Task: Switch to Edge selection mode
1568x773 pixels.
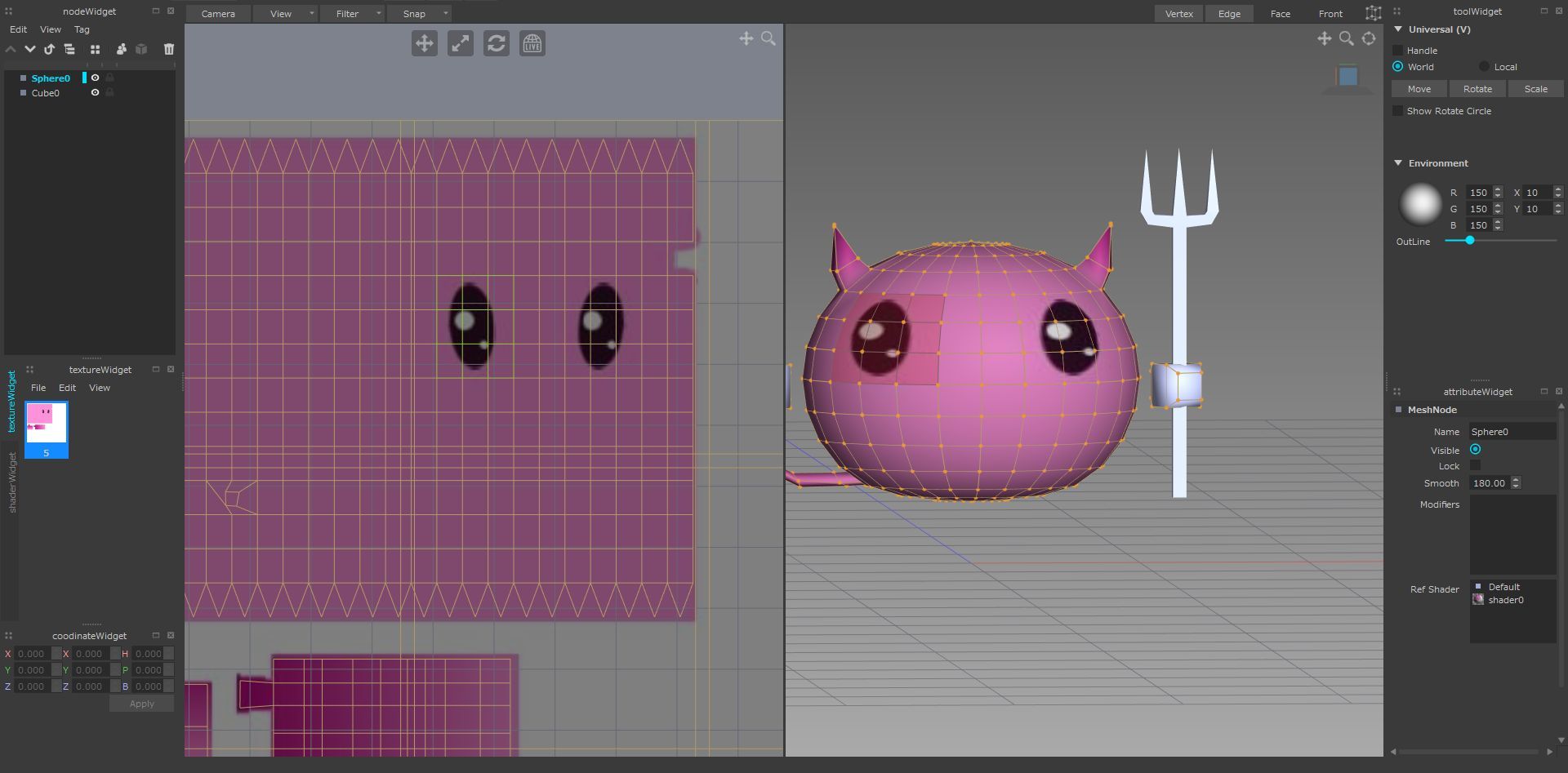Action: click(x=1229, y=14)
